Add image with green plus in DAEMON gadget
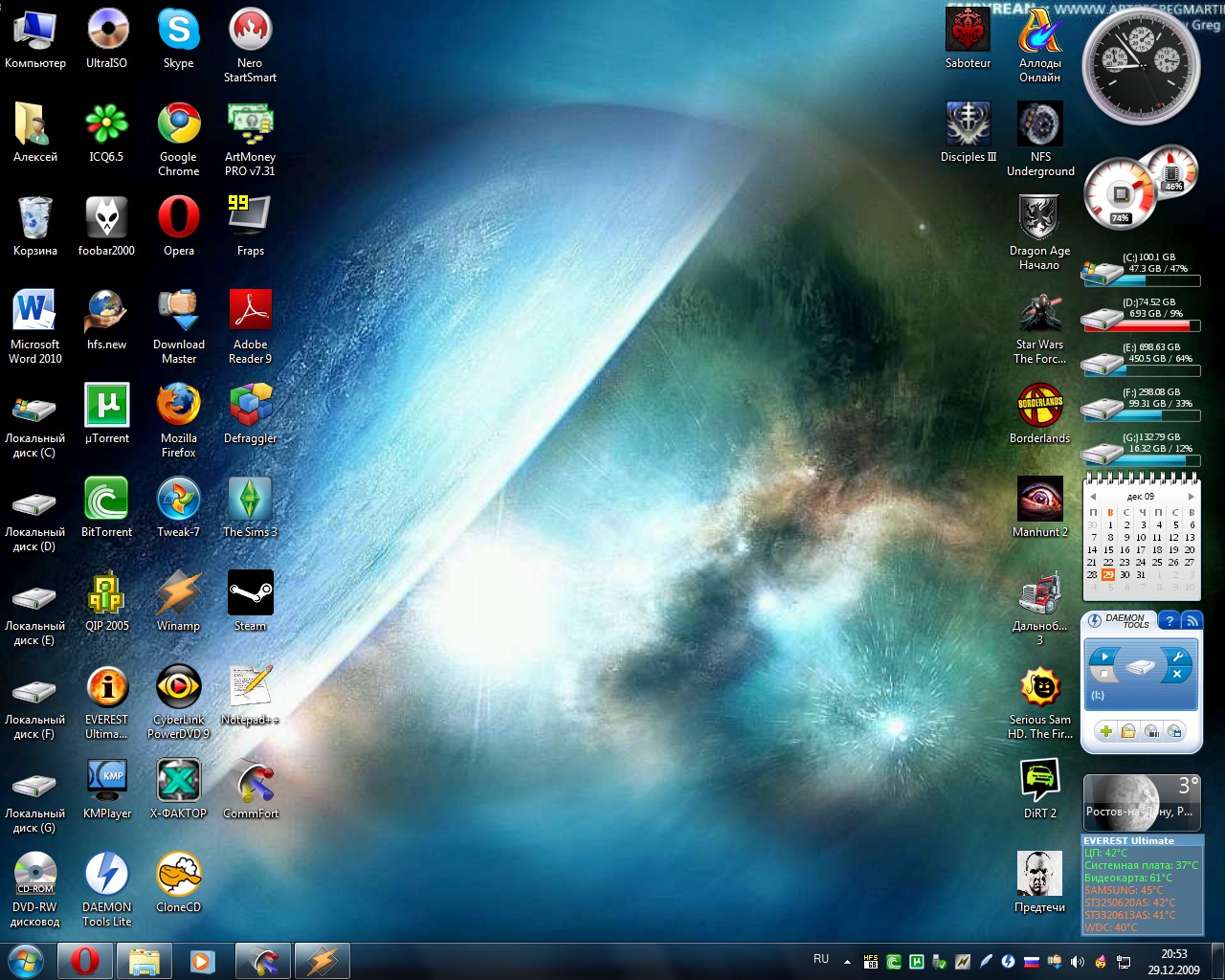This screenshot has height=980, width=1225. point(1106,731)
